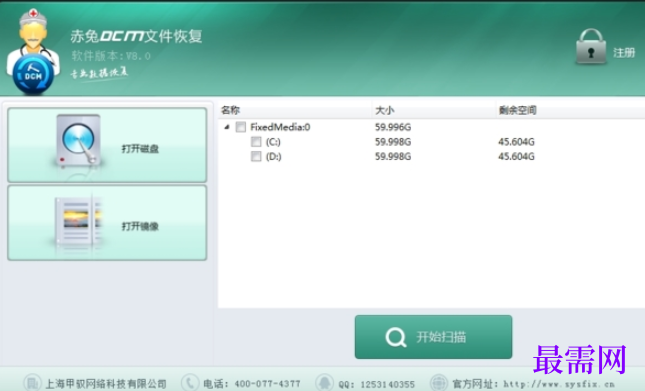The image size is (645, 391).
Task: Click the hard disk icon for 打开磁盘
Action: tap(78, 141)
